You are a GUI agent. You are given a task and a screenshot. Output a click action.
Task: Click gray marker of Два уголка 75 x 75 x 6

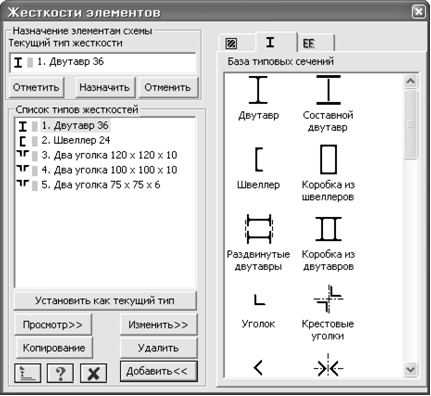[35, 186]
